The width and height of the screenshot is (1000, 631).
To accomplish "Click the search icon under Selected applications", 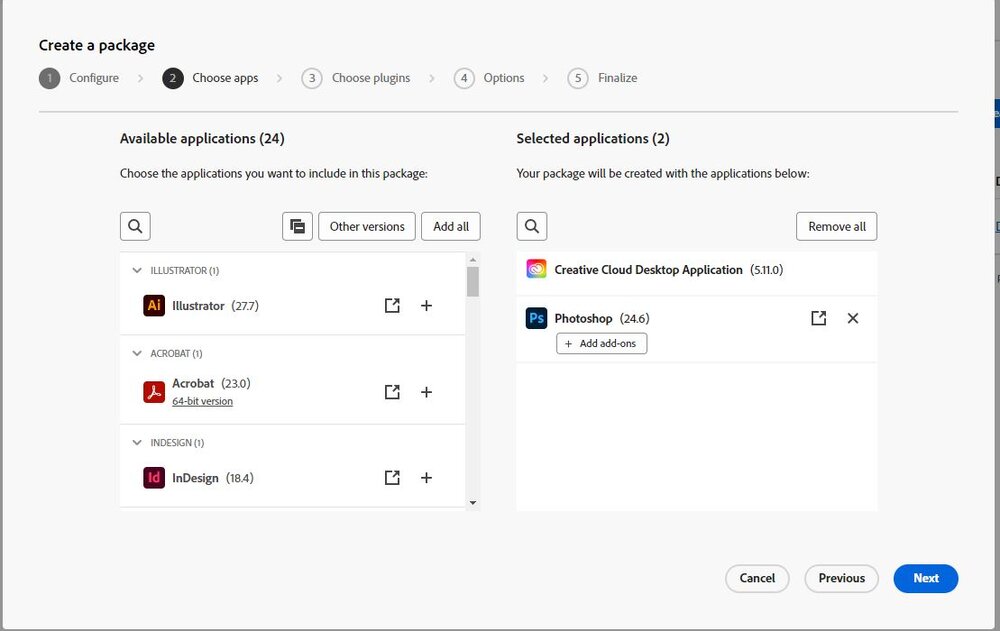I will pos(532,226).
